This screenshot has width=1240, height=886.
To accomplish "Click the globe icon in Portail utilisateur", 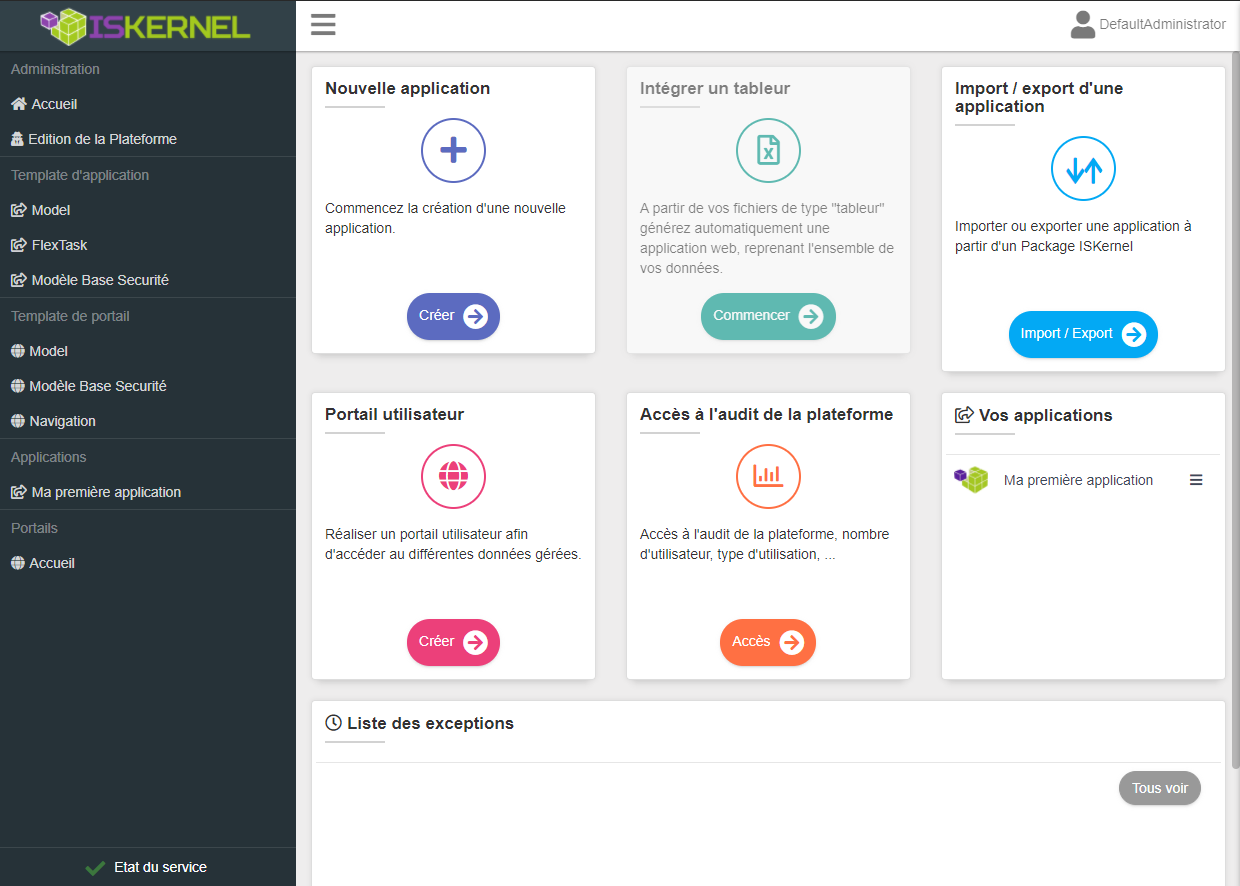I will point(453,476).
